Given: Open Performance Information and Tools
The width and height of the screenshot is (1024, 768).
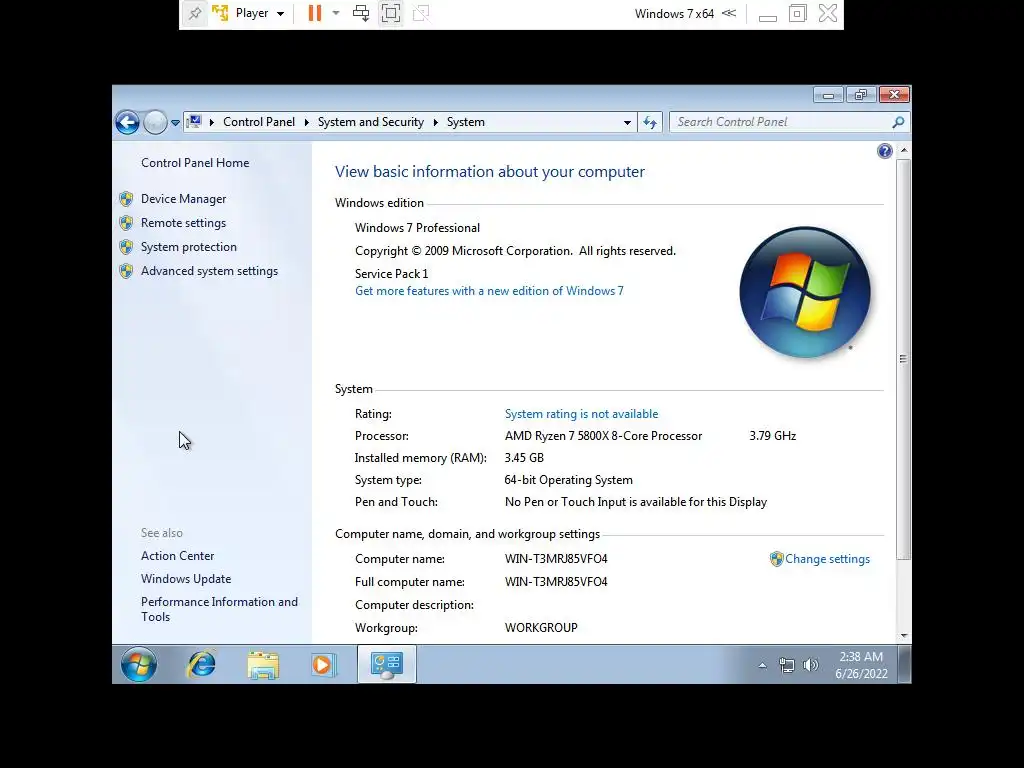Looking at the screenshot, I should [x=219, y=609].
